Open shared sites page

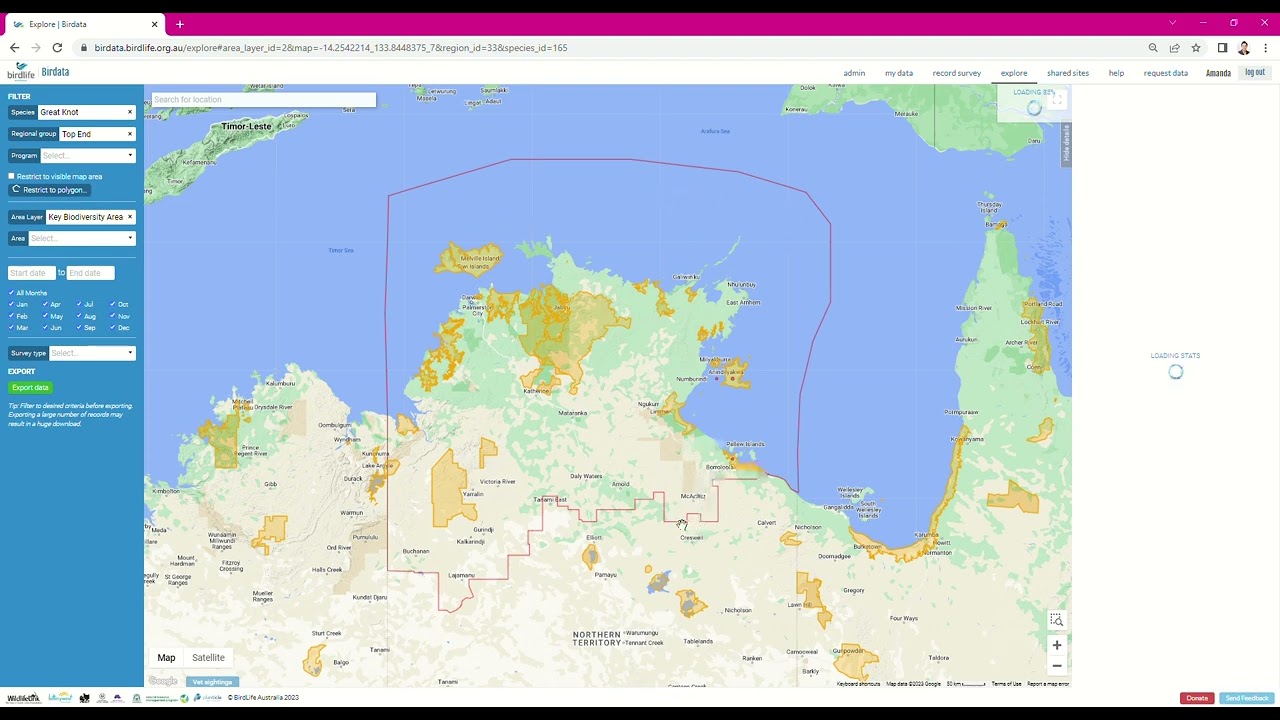point(1068,73)
